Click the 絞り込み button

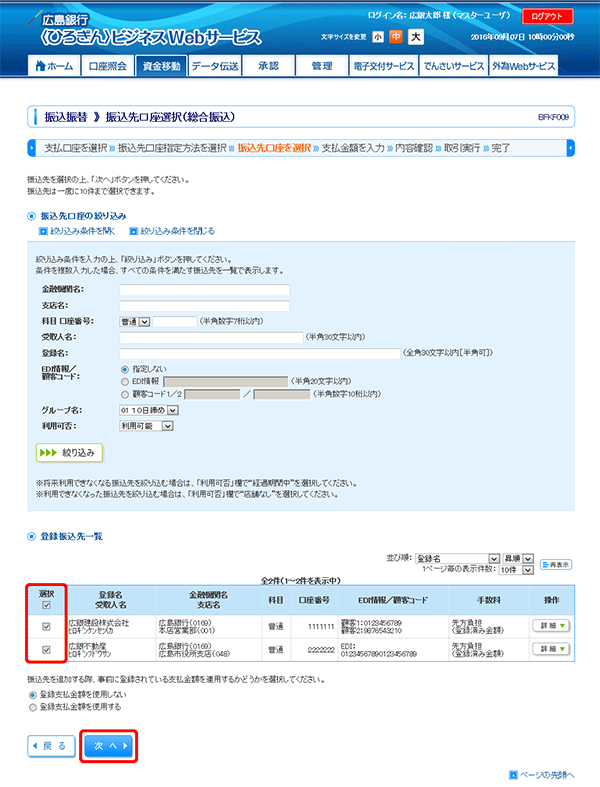pyautogui.click(x=69, y=453)
